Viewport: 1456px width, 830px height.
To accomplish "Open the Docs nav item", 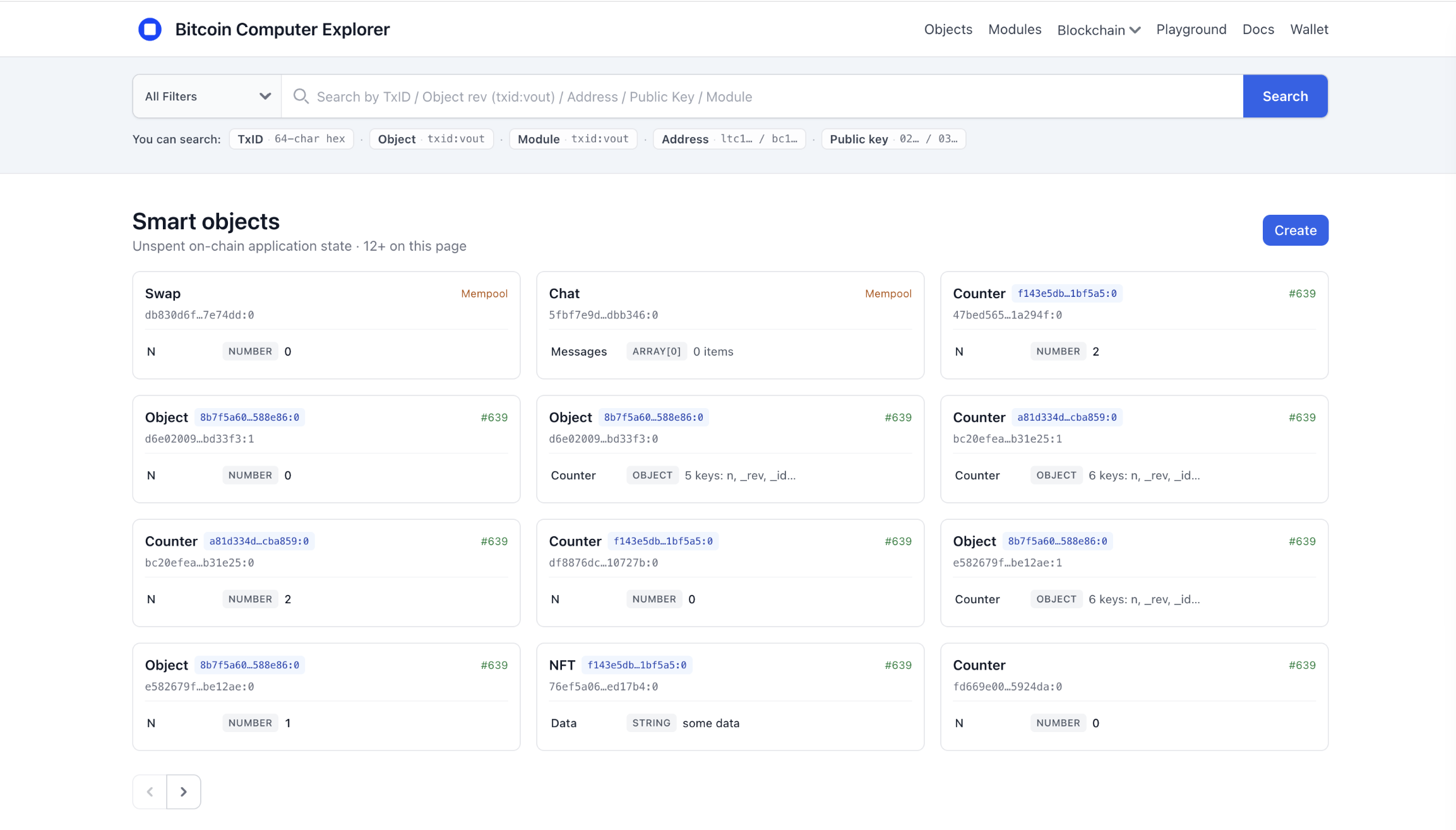I will click(1258, 29).
